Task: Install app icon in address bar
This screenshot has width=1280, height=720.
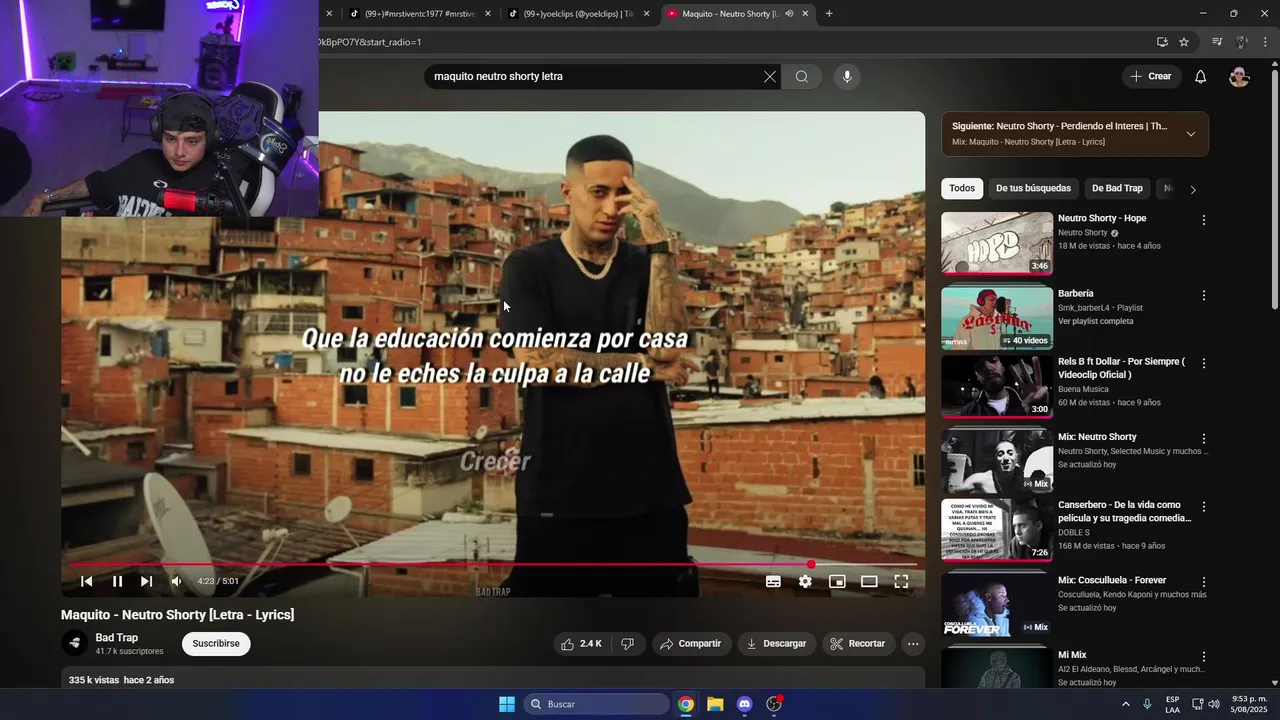Action: point(1162,42)
